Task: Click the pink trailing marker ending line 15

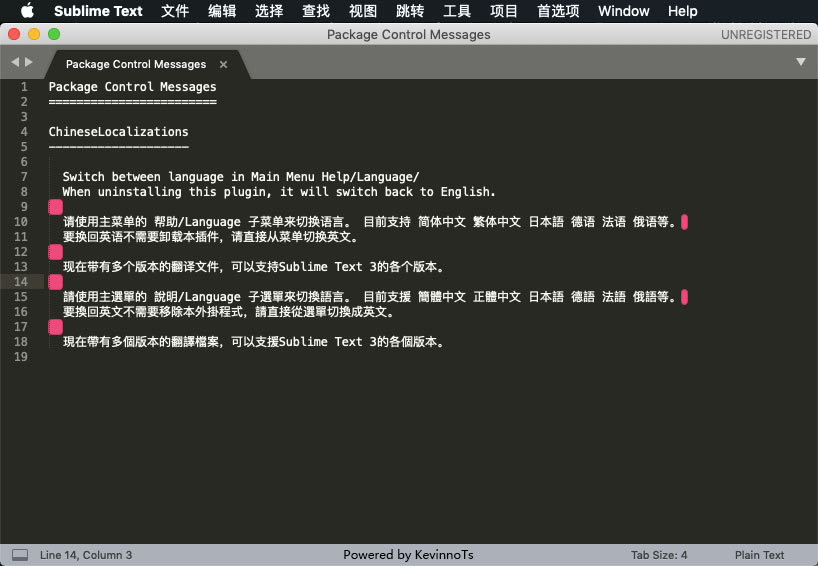Action: click(x=684, y=297)
